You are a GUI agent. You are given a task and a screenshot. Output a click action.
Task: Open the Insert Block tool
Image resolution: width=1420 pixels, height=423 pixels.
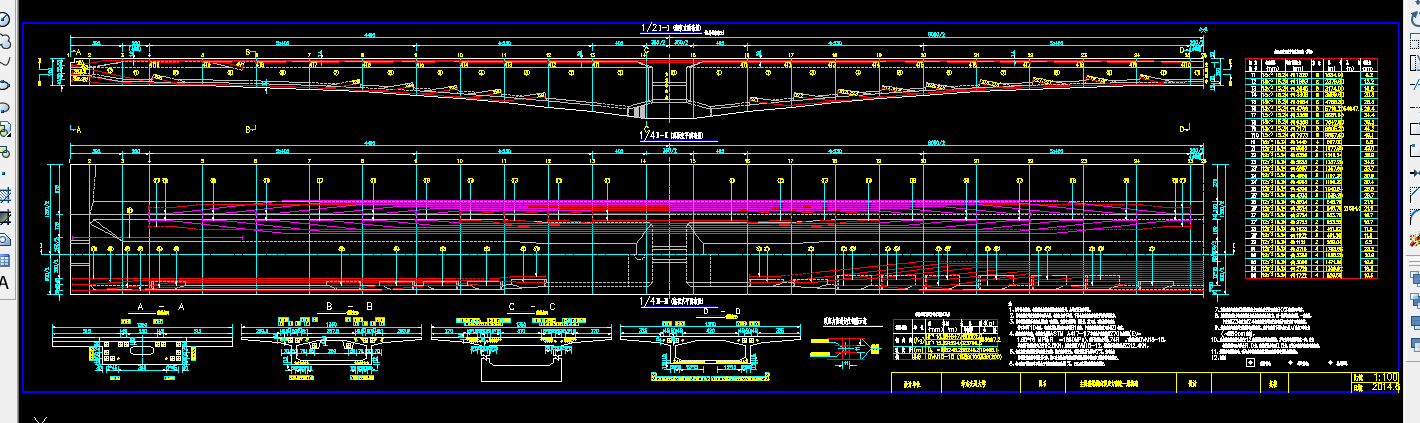click(x=4, y=128)
